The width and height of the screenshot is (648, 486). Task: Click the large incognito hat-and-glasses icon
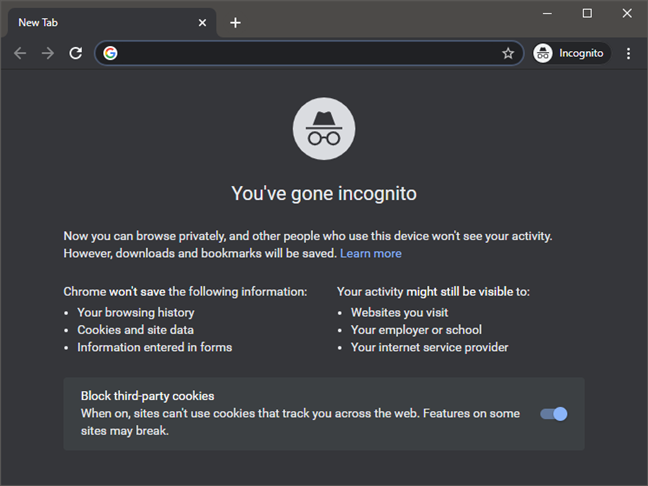[x=324, y=129]
